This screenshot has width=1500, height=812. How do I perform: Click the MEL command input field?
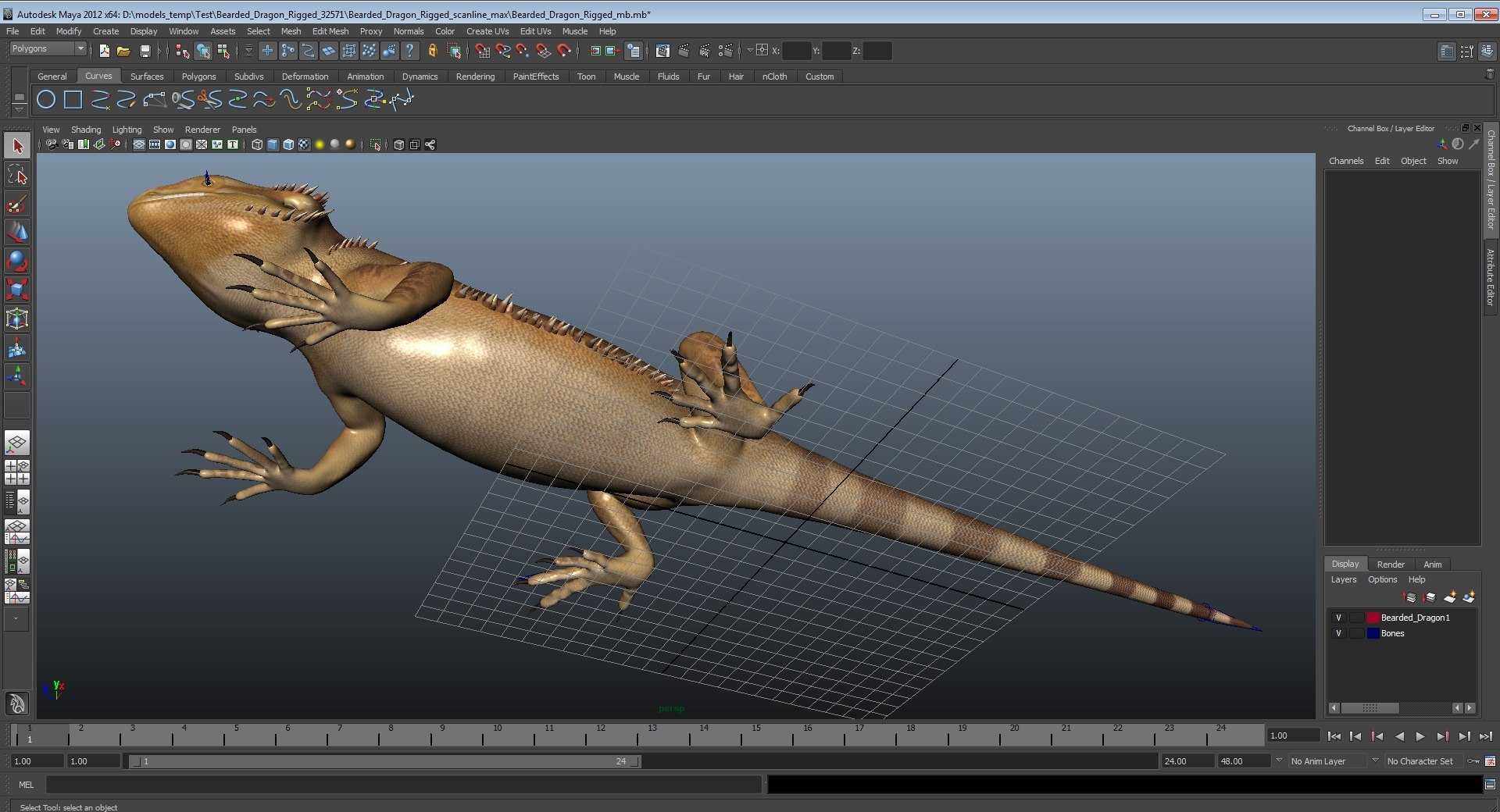(x=403, y=785)
